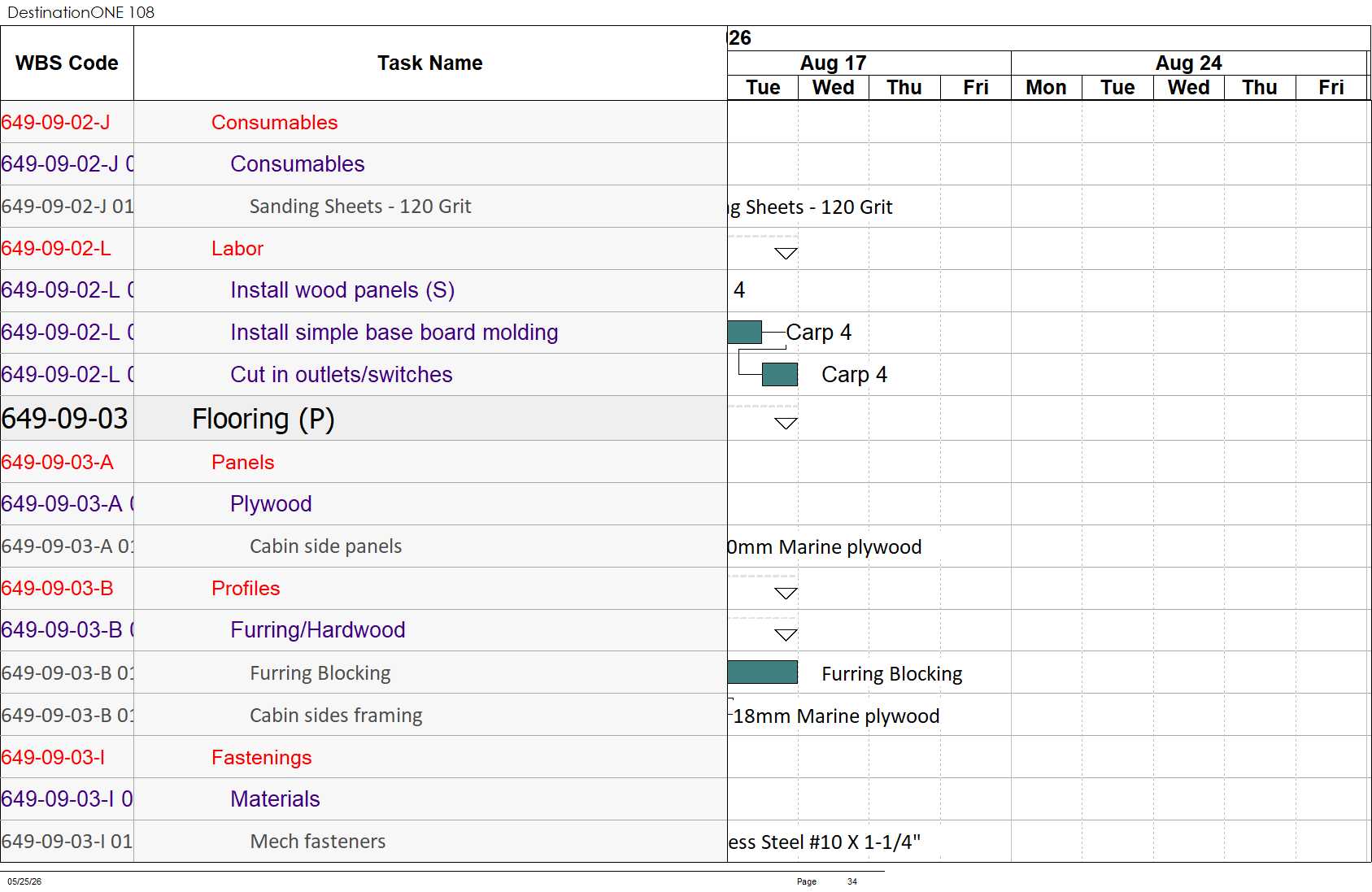Select the Aug 24 week header
Image resolution: width=1372 pixels, height=892 pixels.
click(1188, 63)
